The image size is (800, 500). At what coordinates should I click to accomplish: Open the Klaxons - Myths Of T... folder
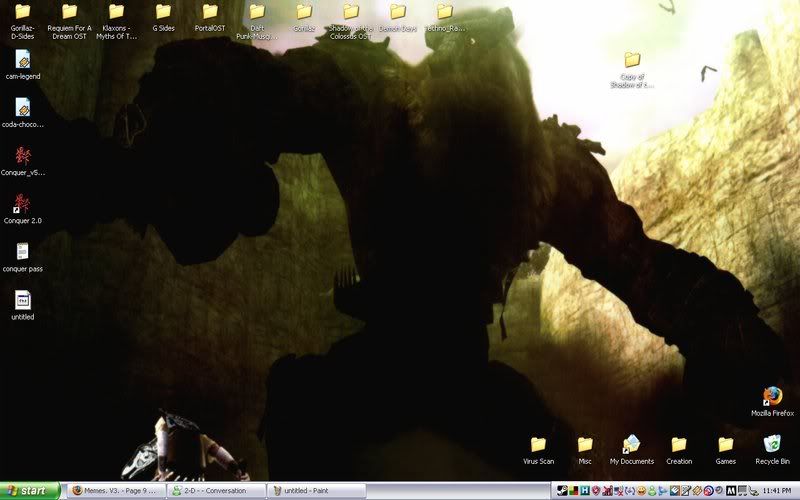116,21
